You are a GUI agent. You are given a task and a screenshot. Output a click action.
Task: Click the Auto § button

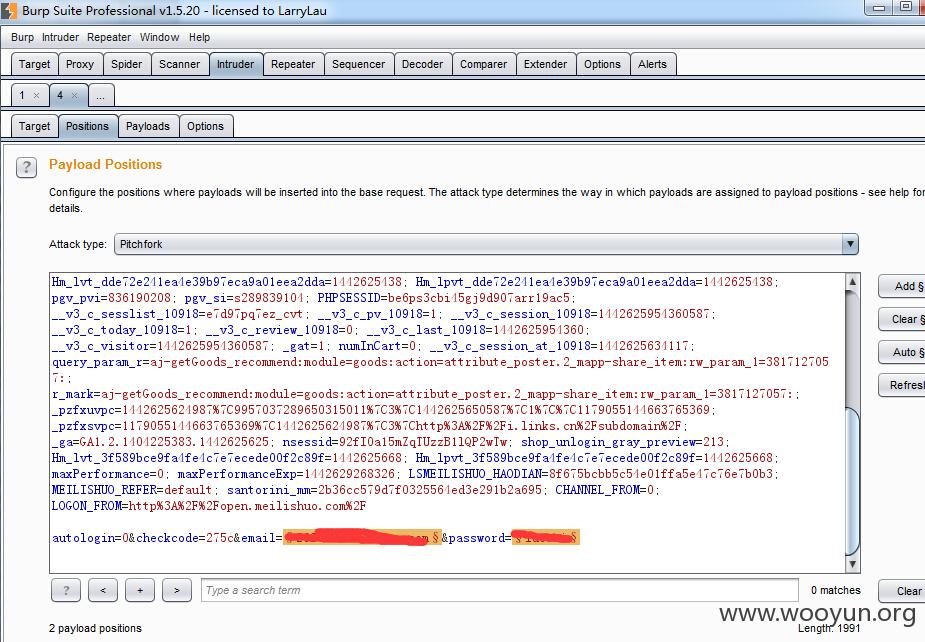[x=902, y=352]
